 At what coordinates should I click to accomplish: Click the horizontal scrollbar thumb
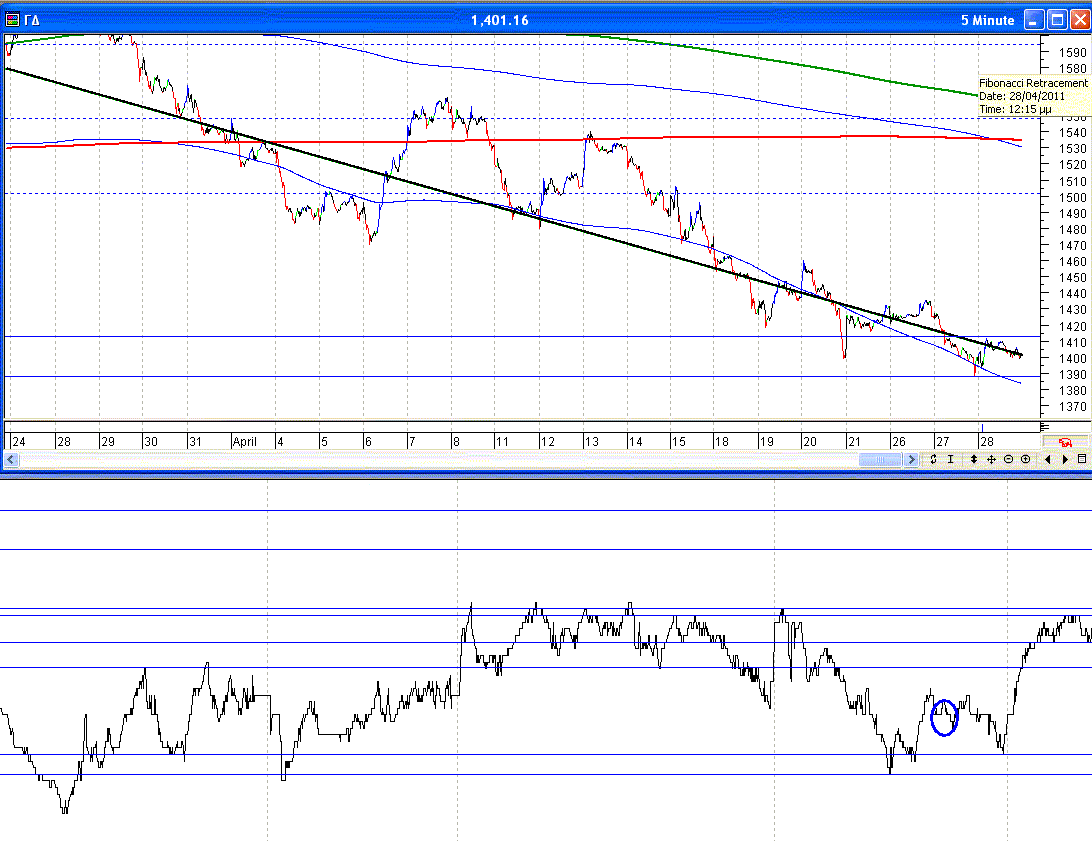coord(880,459)
